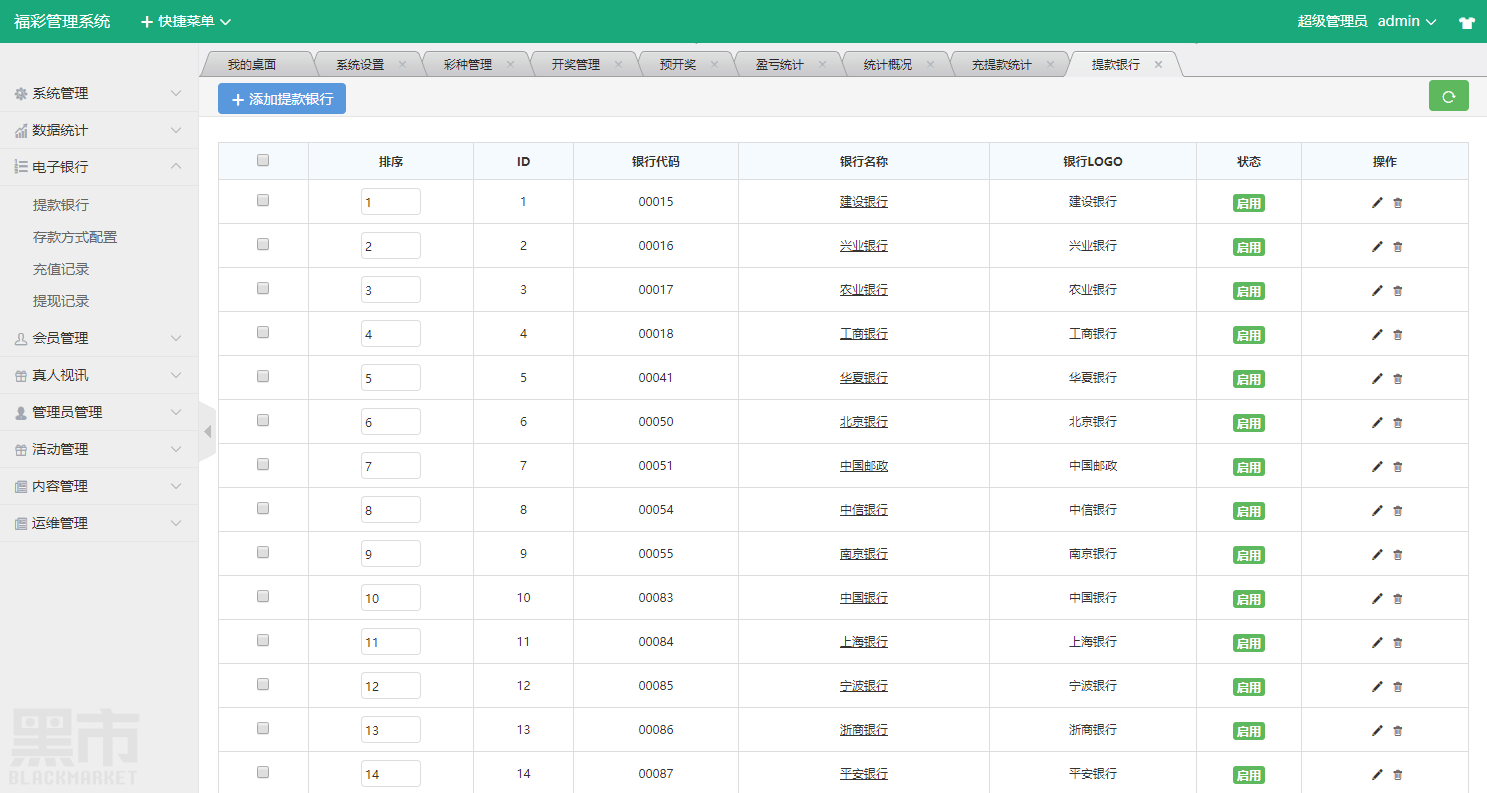1487x793 pixels.
Task: Open the admin user dropdown
Action: click(x=1407, y=21)
